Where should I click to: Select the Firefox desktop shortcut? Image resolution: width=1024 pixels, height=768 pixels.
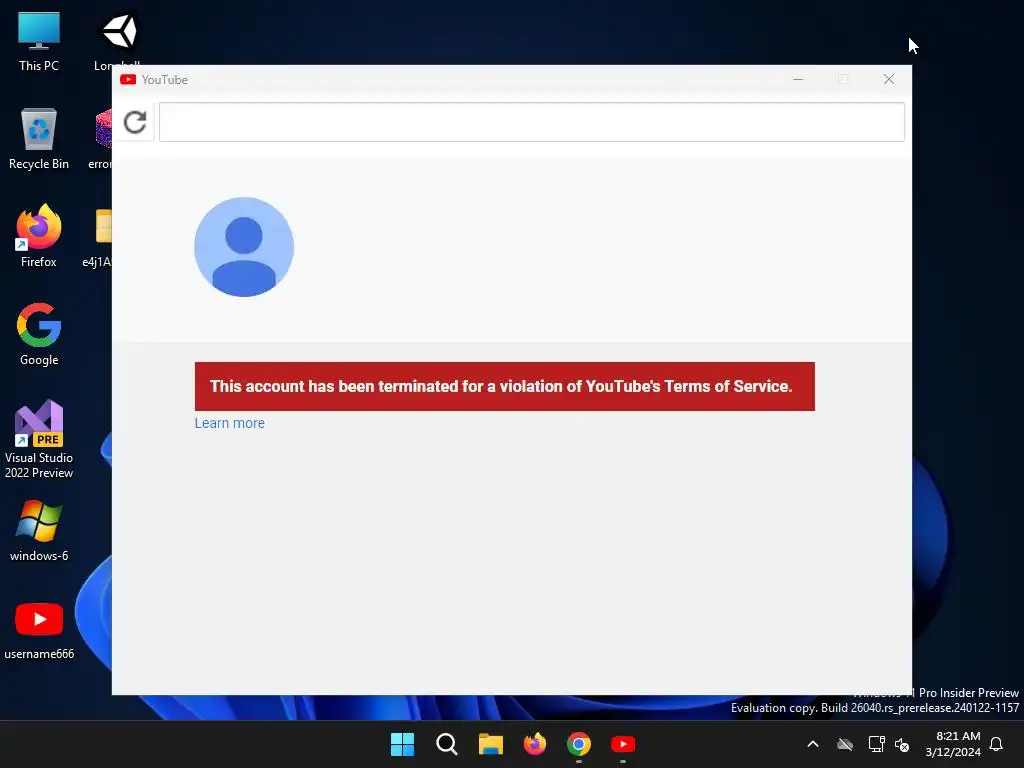pyautogui.click(x=39, y=236)
